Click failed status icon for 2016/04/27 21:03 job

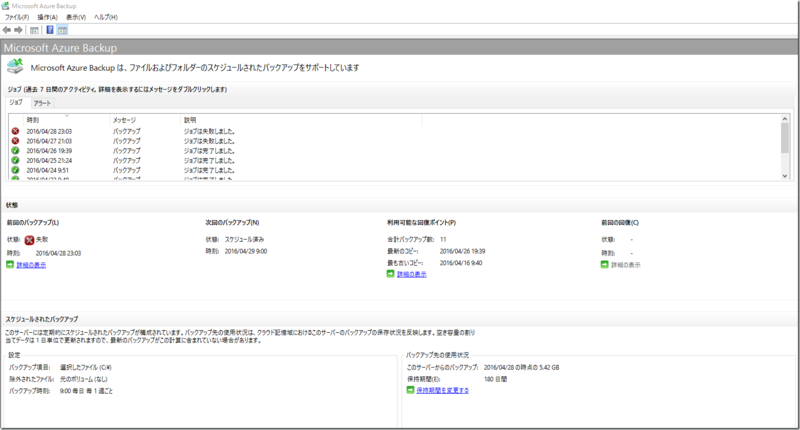(x=15, y=141)
